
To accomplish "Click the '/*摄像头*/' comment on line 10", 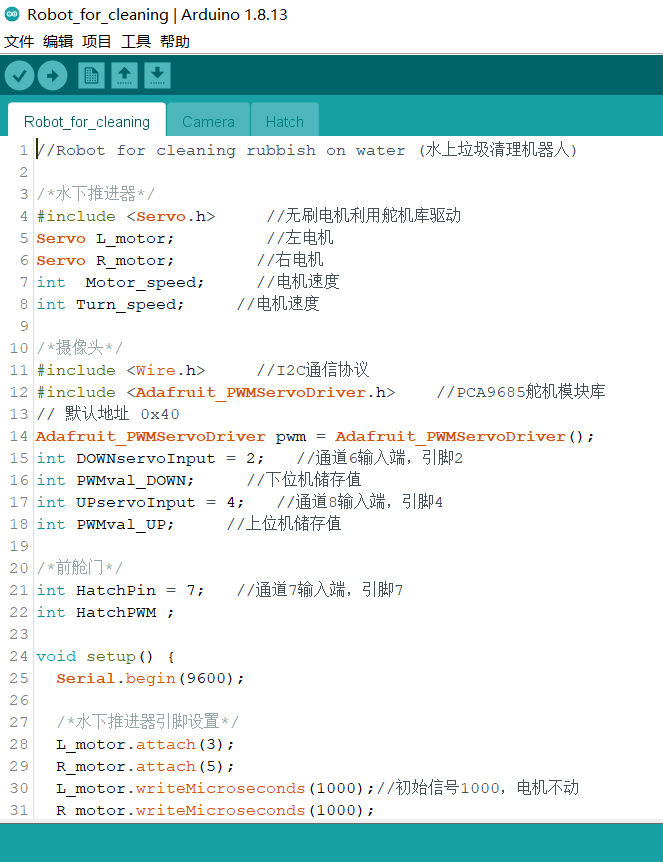I will pos(80,347).
